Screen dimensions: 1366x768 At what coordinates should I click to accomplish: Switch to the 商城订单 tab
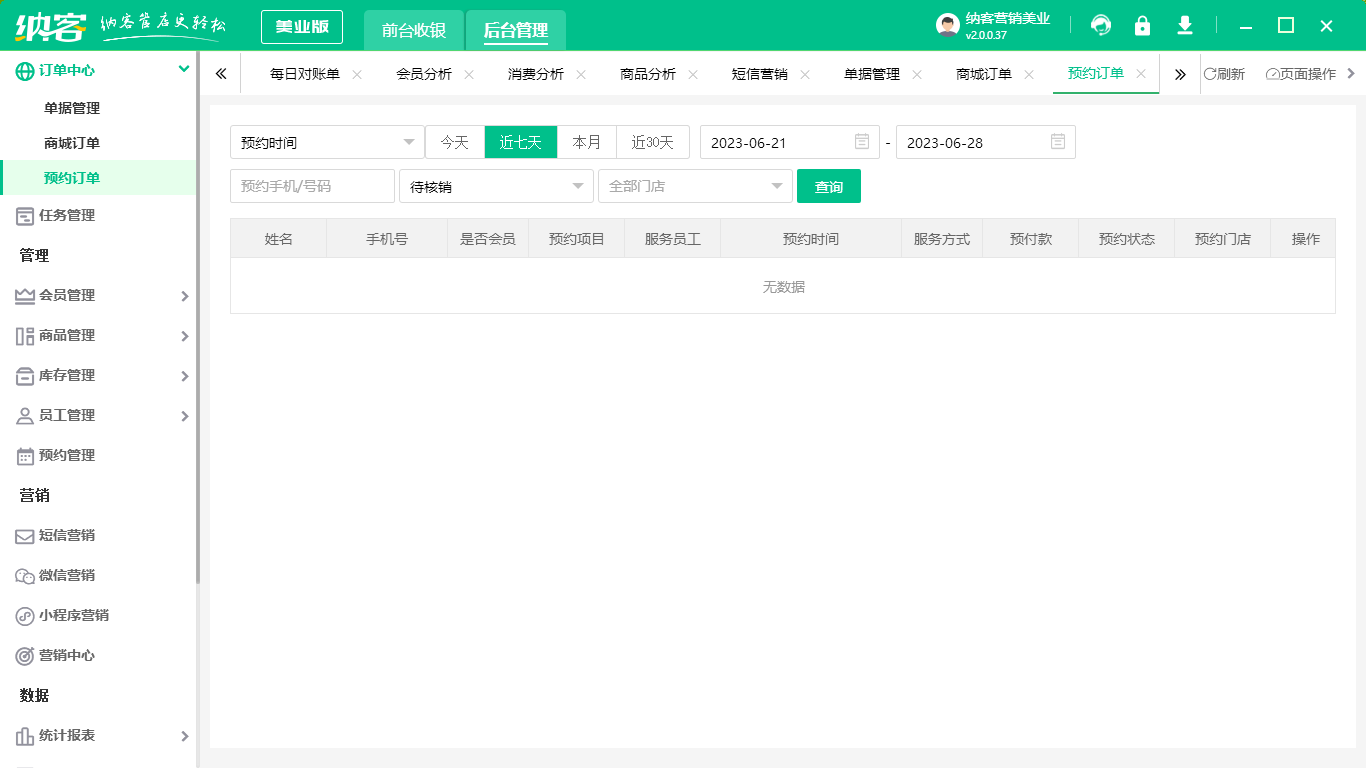985,73
